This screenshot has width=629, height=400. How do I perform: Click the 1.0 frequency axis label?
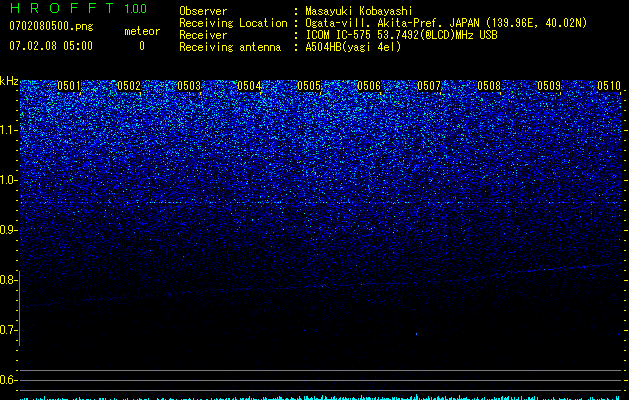click(8, 180)
